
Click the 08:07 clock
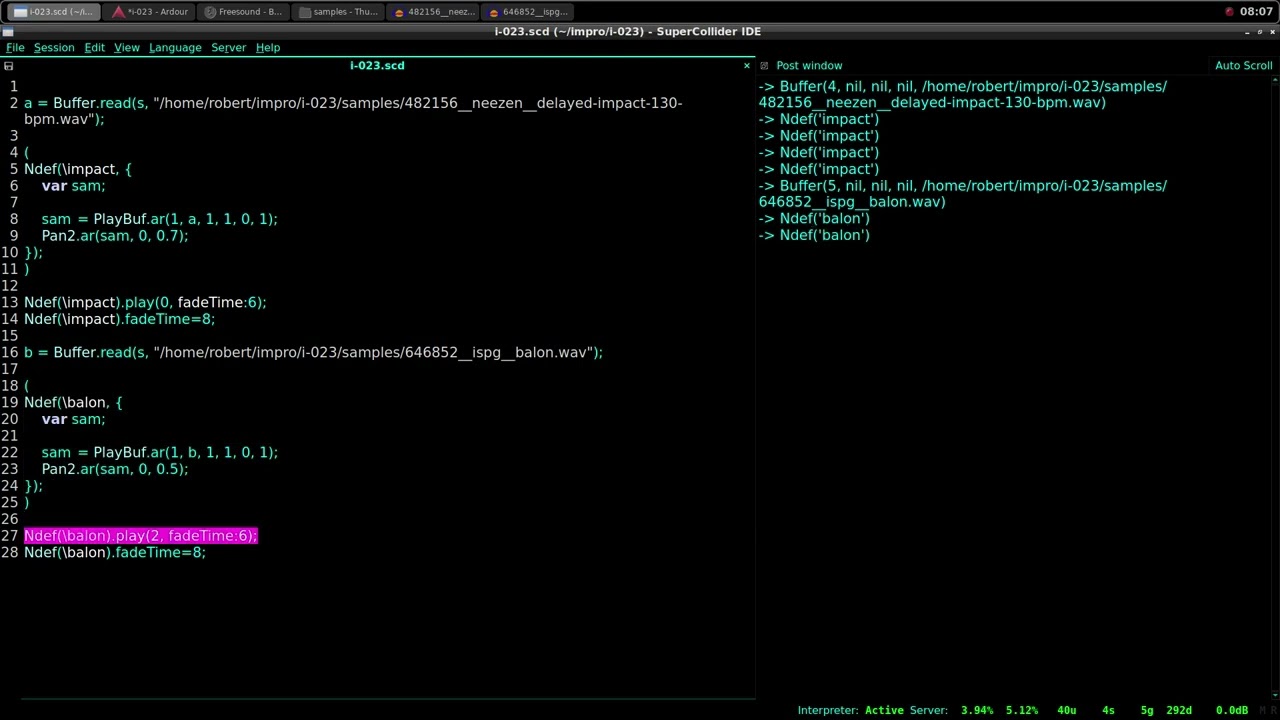click(x=1256, y=12)
